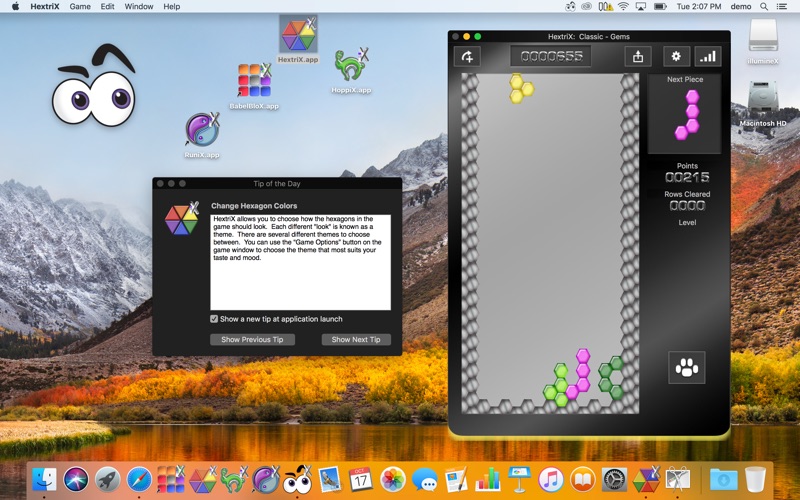Click the Rows Cleared counter
800x500 pixels.
687,206
